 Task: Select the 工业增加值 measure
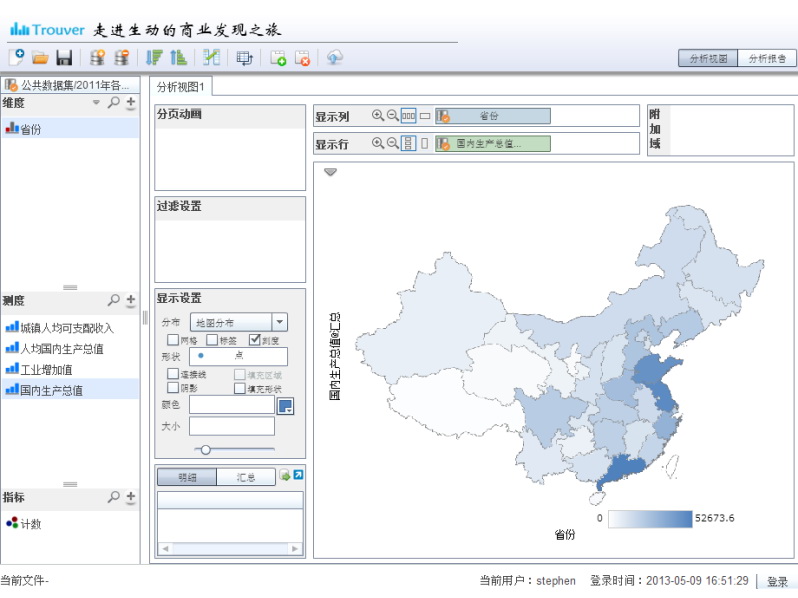pyautogui.click(x=70, y=369)
